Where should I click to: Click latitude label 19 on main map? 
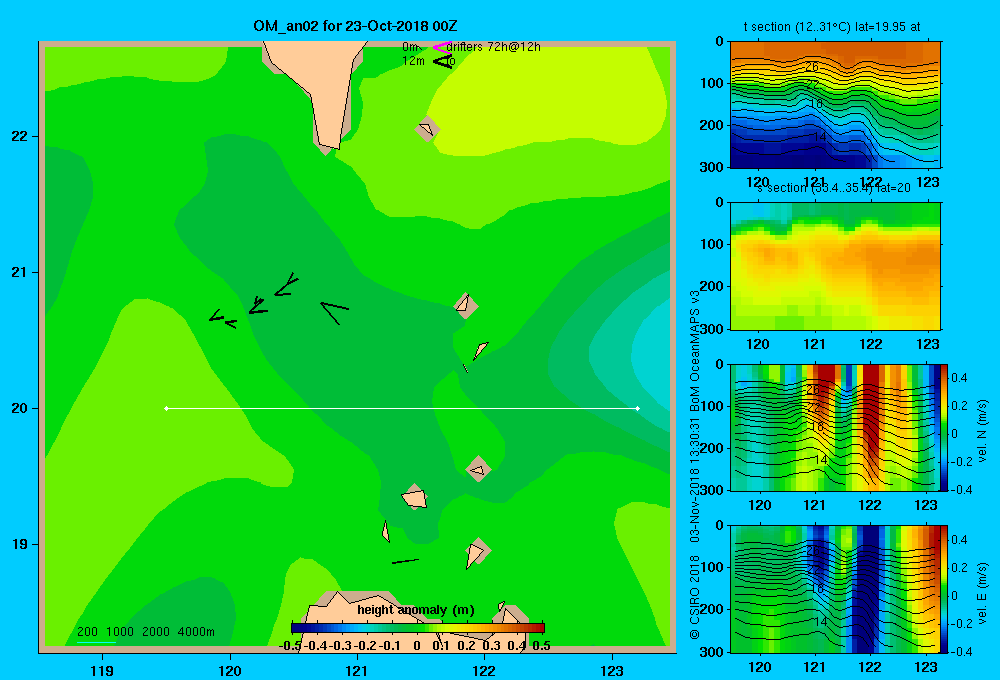click(20, 544)
